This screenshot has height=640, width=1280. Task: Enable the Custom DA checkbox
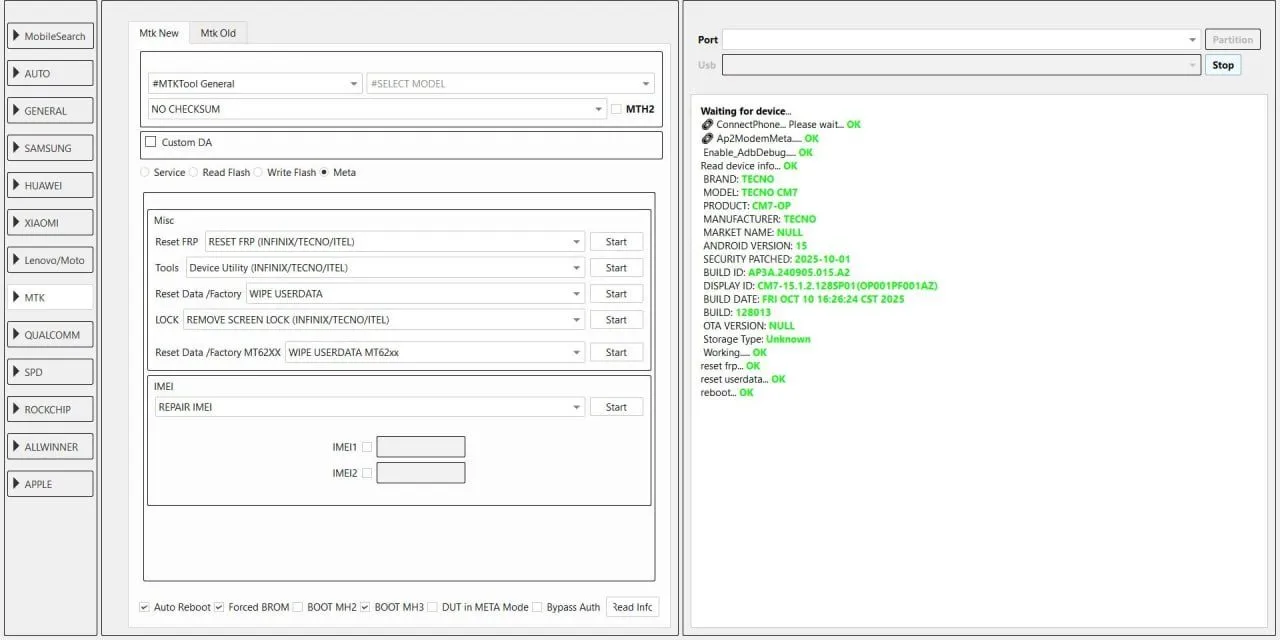(151, 142)
